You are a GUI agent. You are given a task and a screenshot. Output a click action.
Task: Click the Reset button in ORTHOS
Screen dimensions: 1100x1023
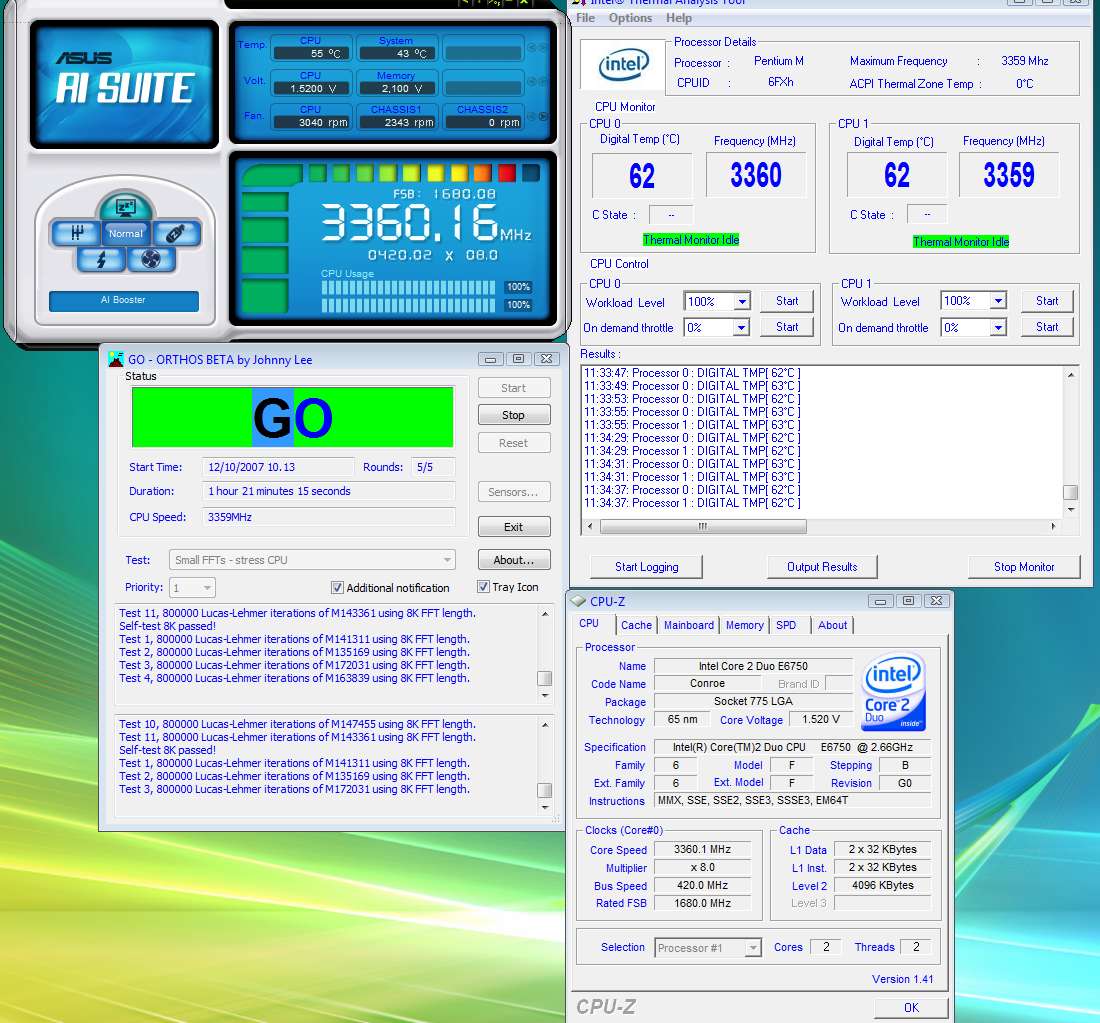[x=514, y=443]
